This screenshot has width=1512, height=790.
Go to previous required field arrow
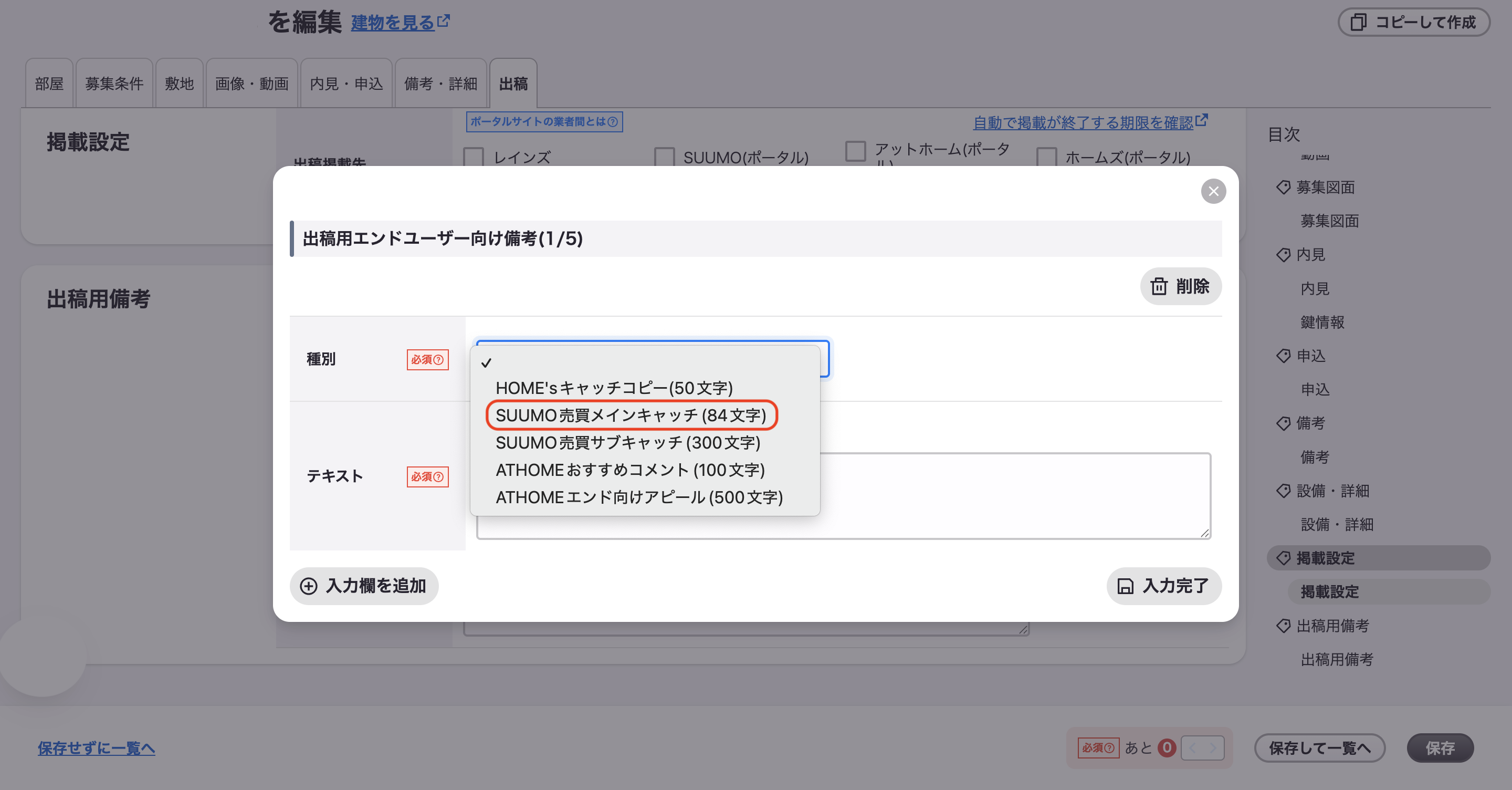(1192, 747)
